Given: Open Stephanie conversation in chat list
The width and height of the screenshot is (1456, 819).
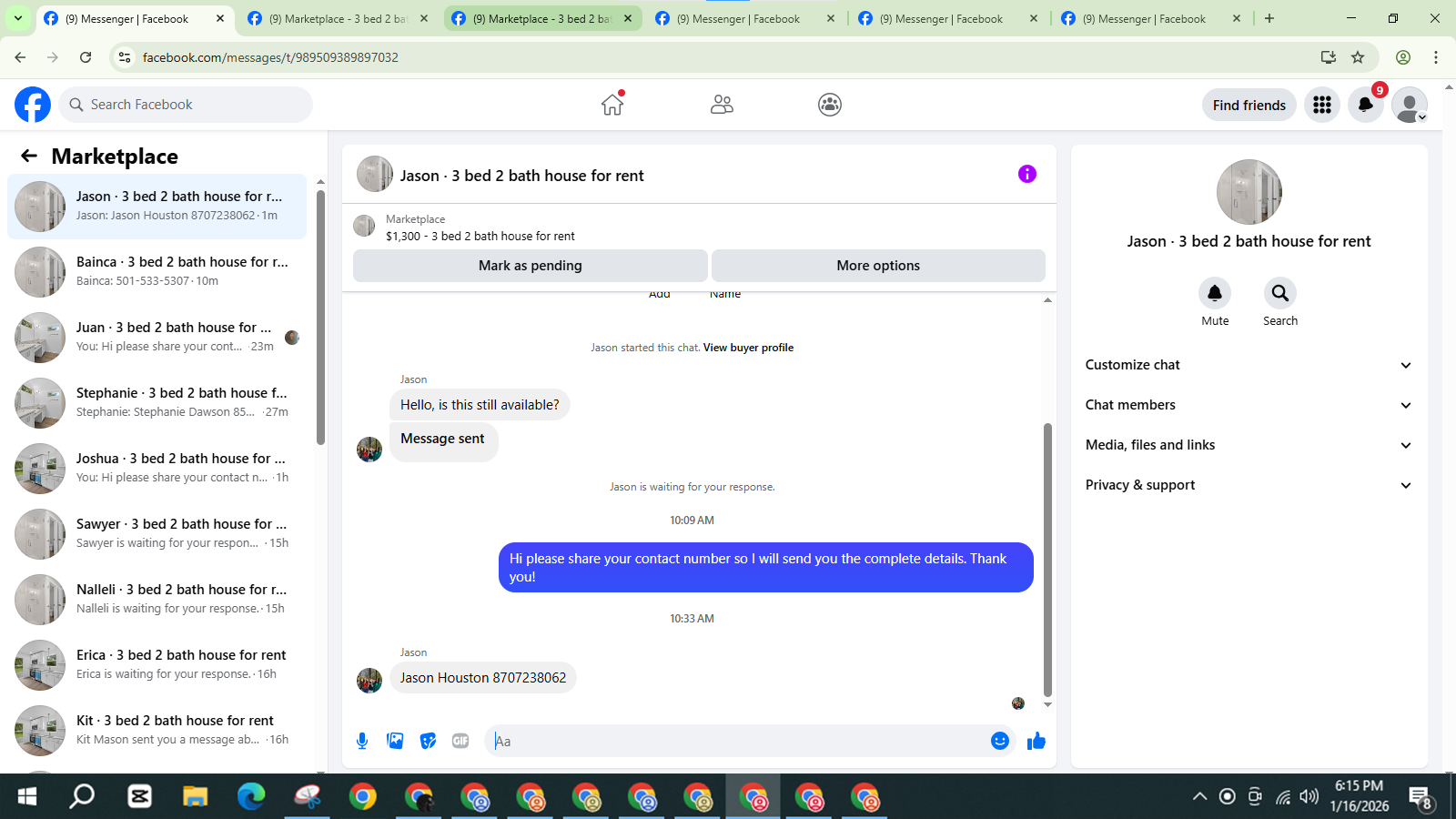Looking at the screenshot, I should tap(157, 403).
